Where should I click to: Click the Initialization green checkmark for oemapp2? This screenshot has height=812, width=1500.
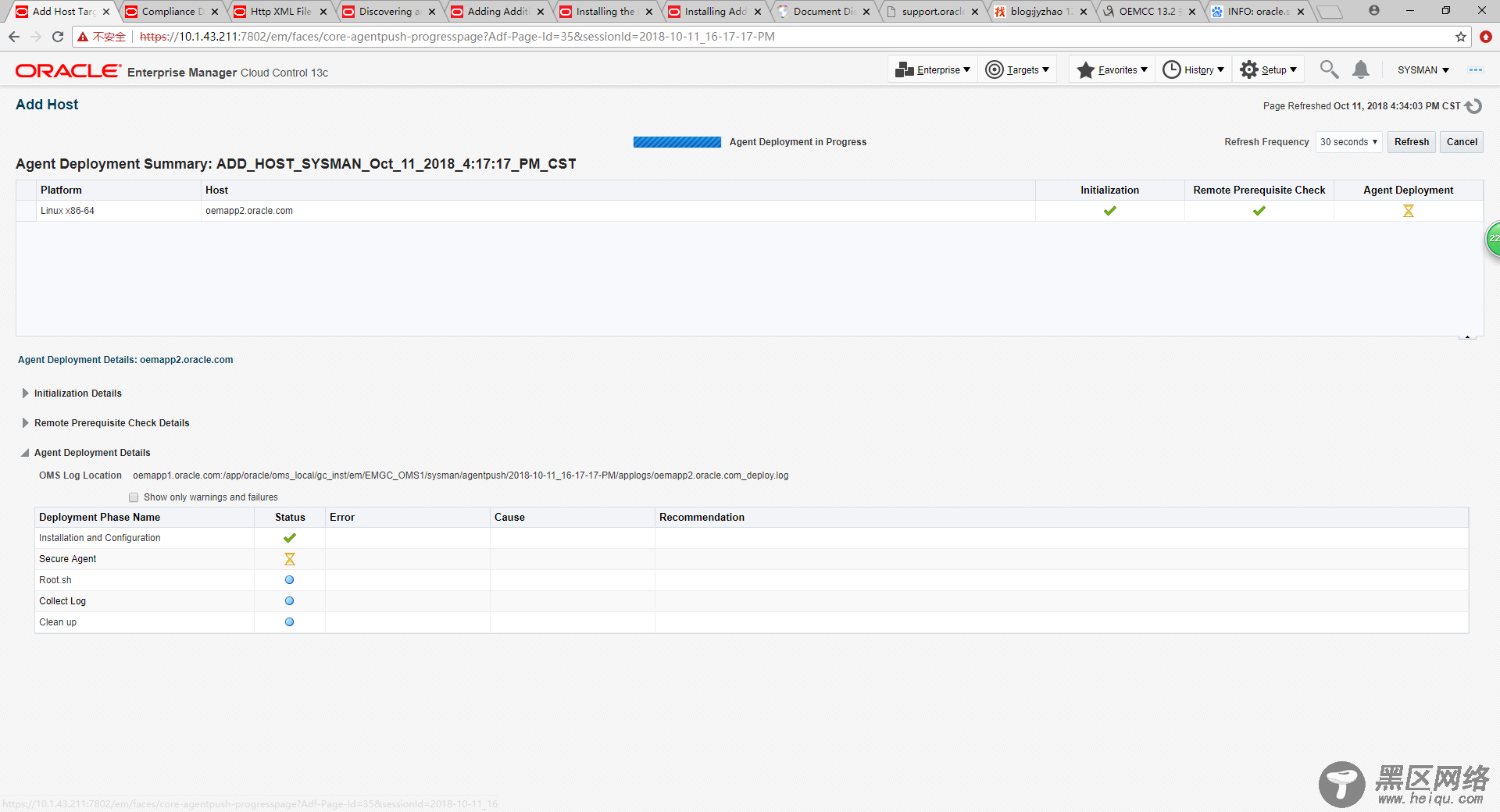tap(1109, 211)
